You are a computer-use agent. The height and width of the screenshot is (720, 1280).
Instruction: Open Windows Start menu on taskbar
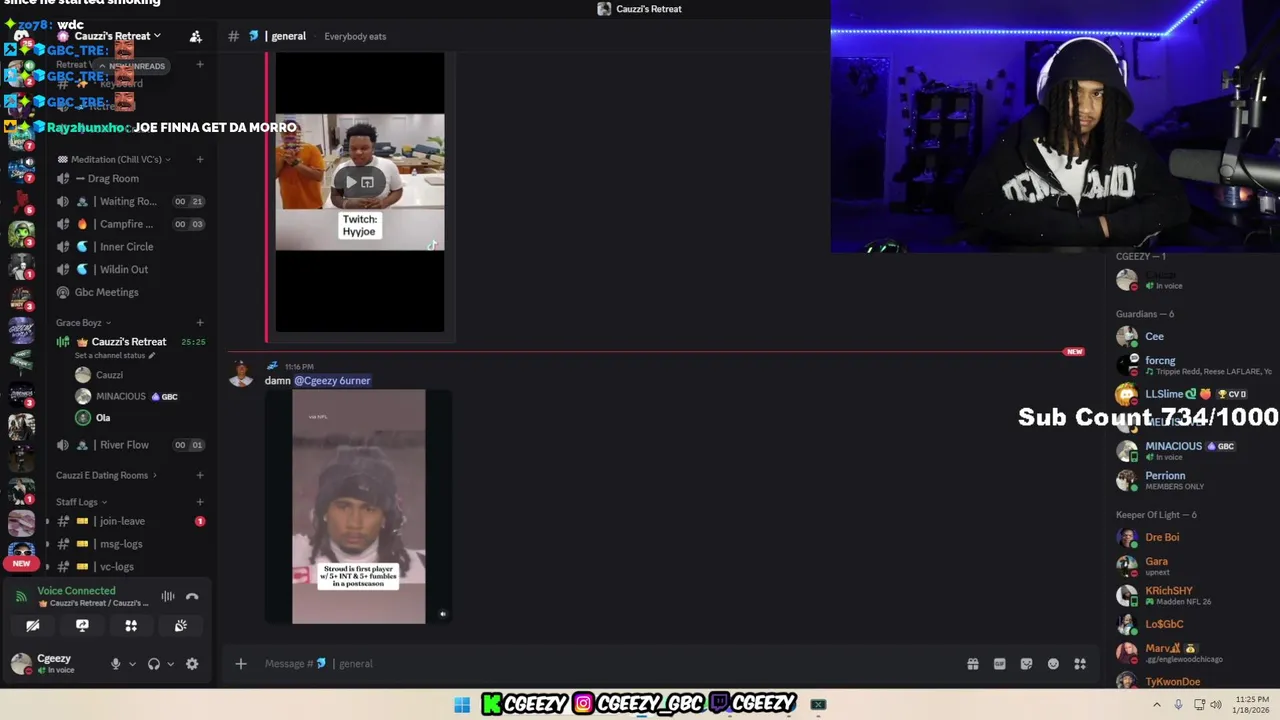point(462,705)
